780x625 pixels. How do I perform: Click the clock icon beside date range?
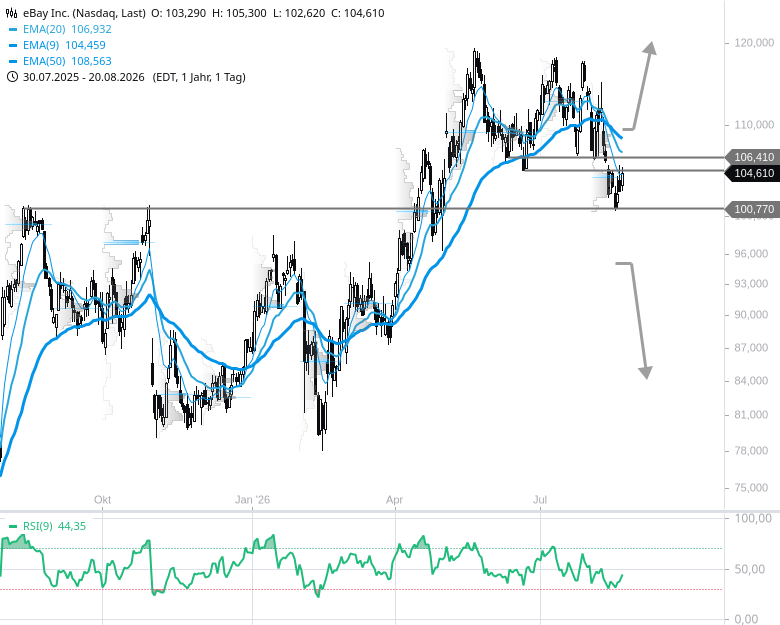pyautogui.click(x=12, y=77)
